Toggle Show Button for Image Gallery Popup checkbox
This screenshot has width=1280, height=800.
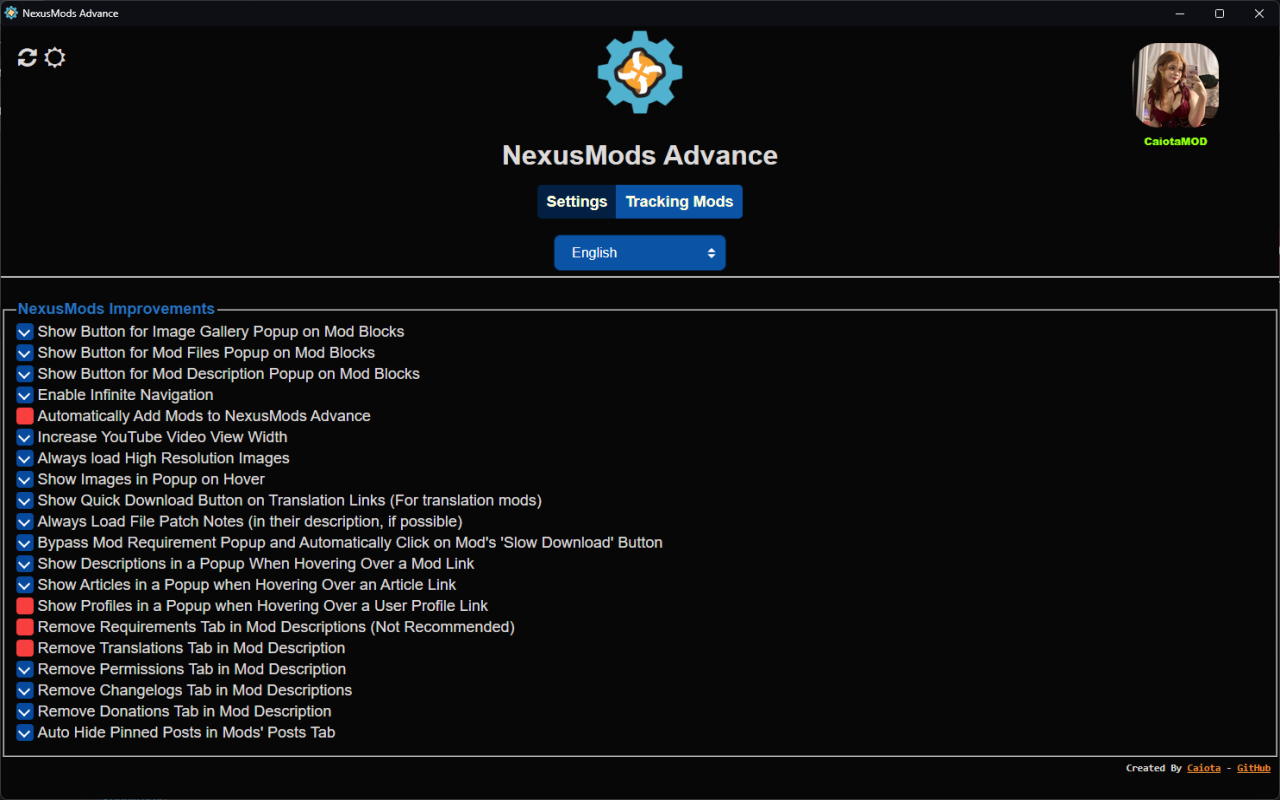coord(25,332)
